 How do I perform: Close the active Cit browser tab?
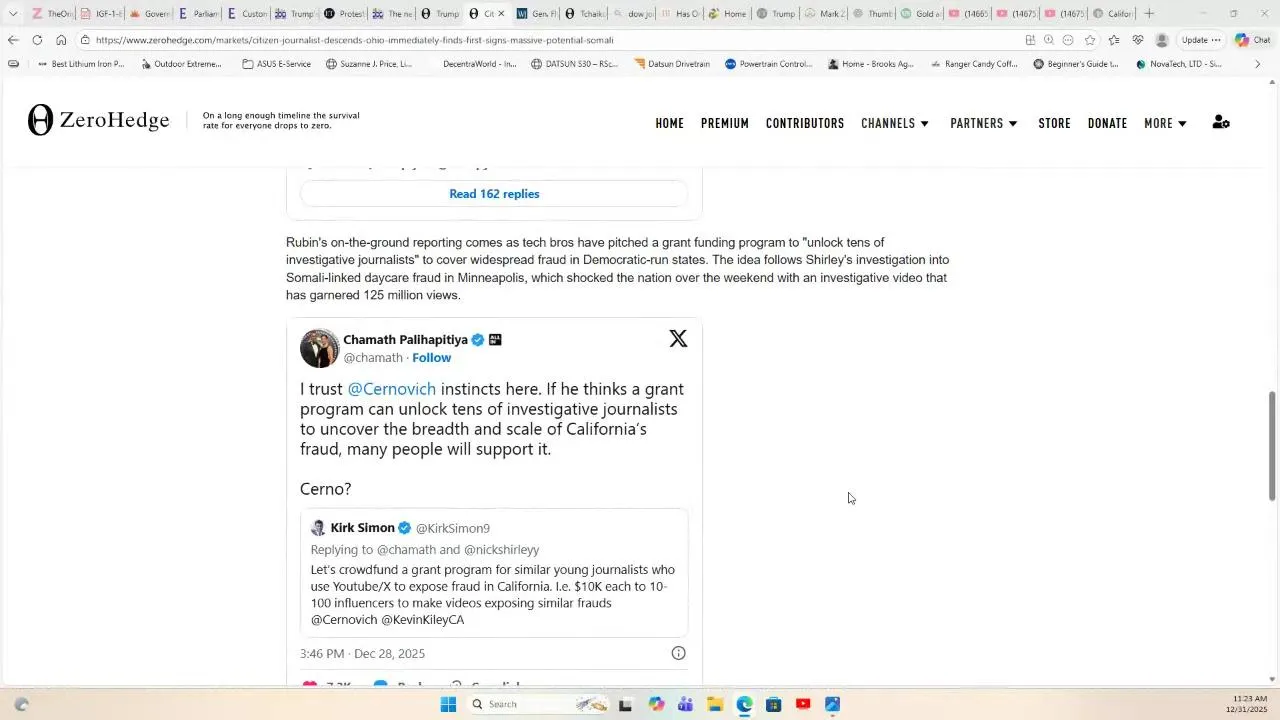coord(501,13)
